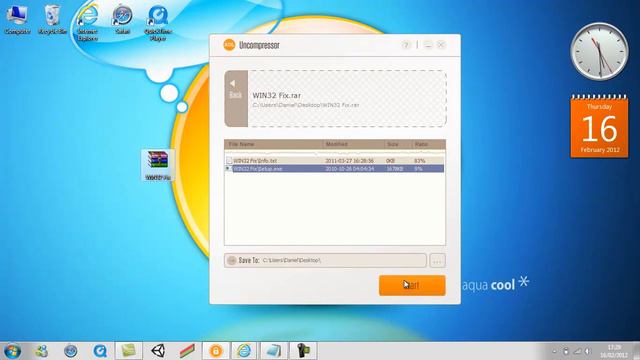The image size is (640, 360).
Task: Click the orange Start extraction button
Action: click(412, 285)
